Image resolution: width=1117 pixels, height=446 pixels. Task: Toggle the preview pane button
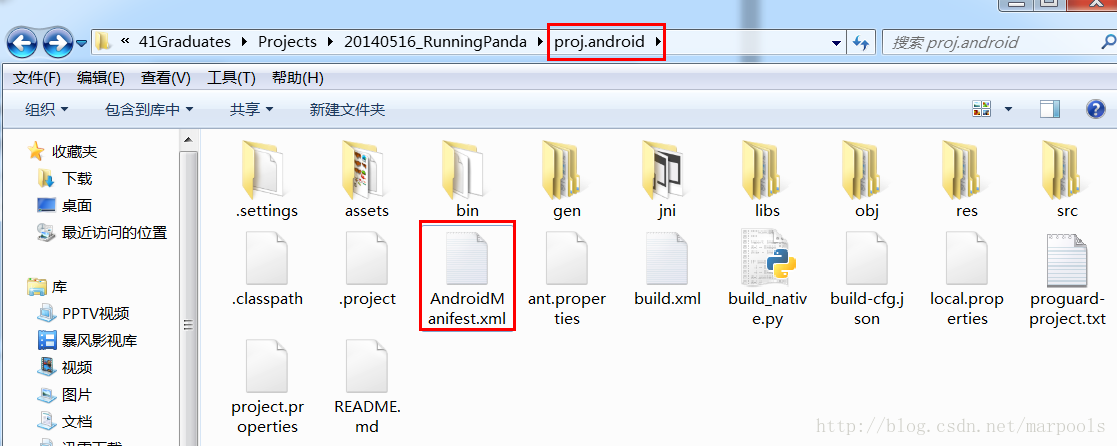1049,109
